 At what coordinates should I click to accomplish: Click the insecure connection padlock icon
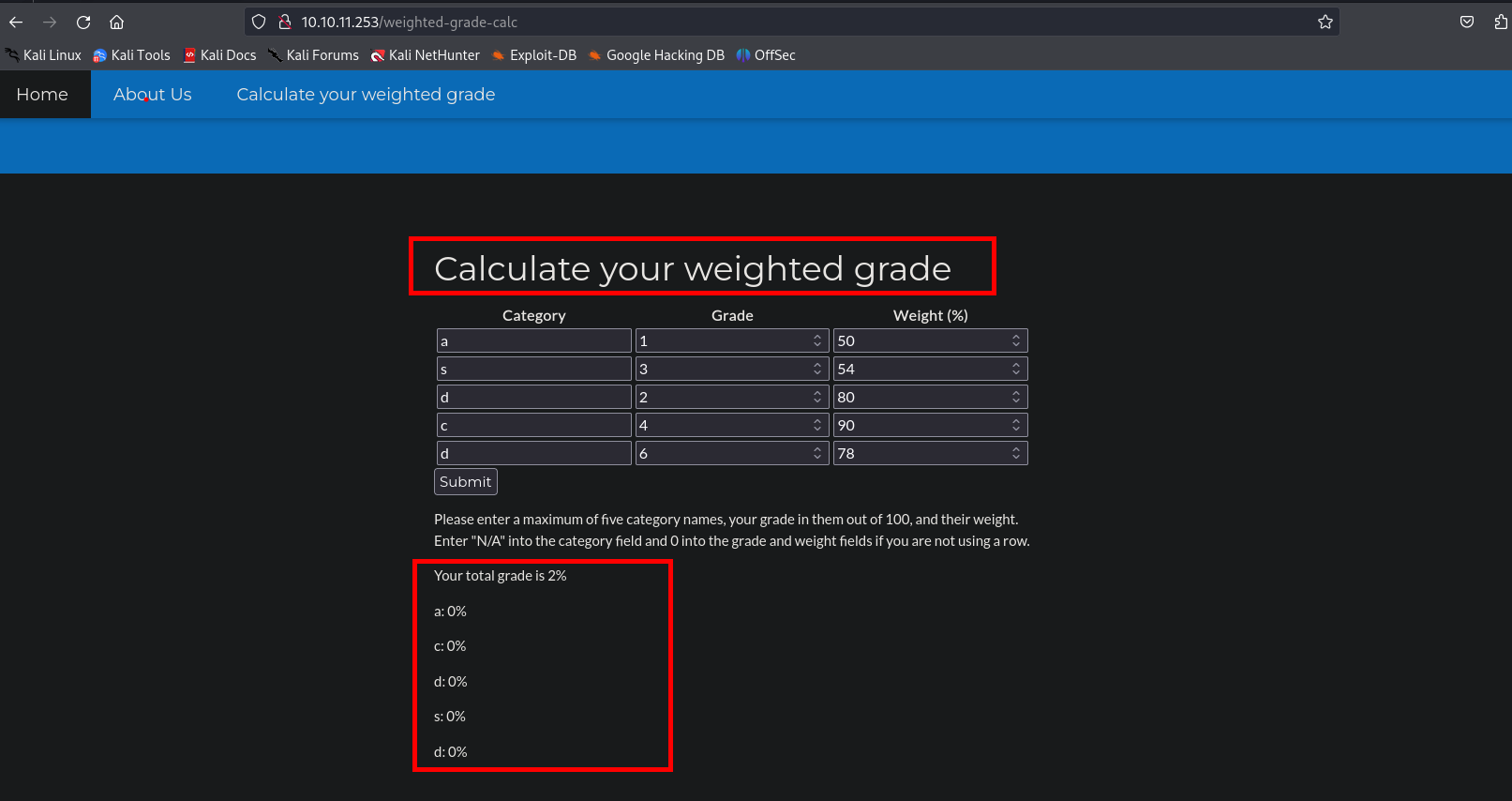pos(285,22)
